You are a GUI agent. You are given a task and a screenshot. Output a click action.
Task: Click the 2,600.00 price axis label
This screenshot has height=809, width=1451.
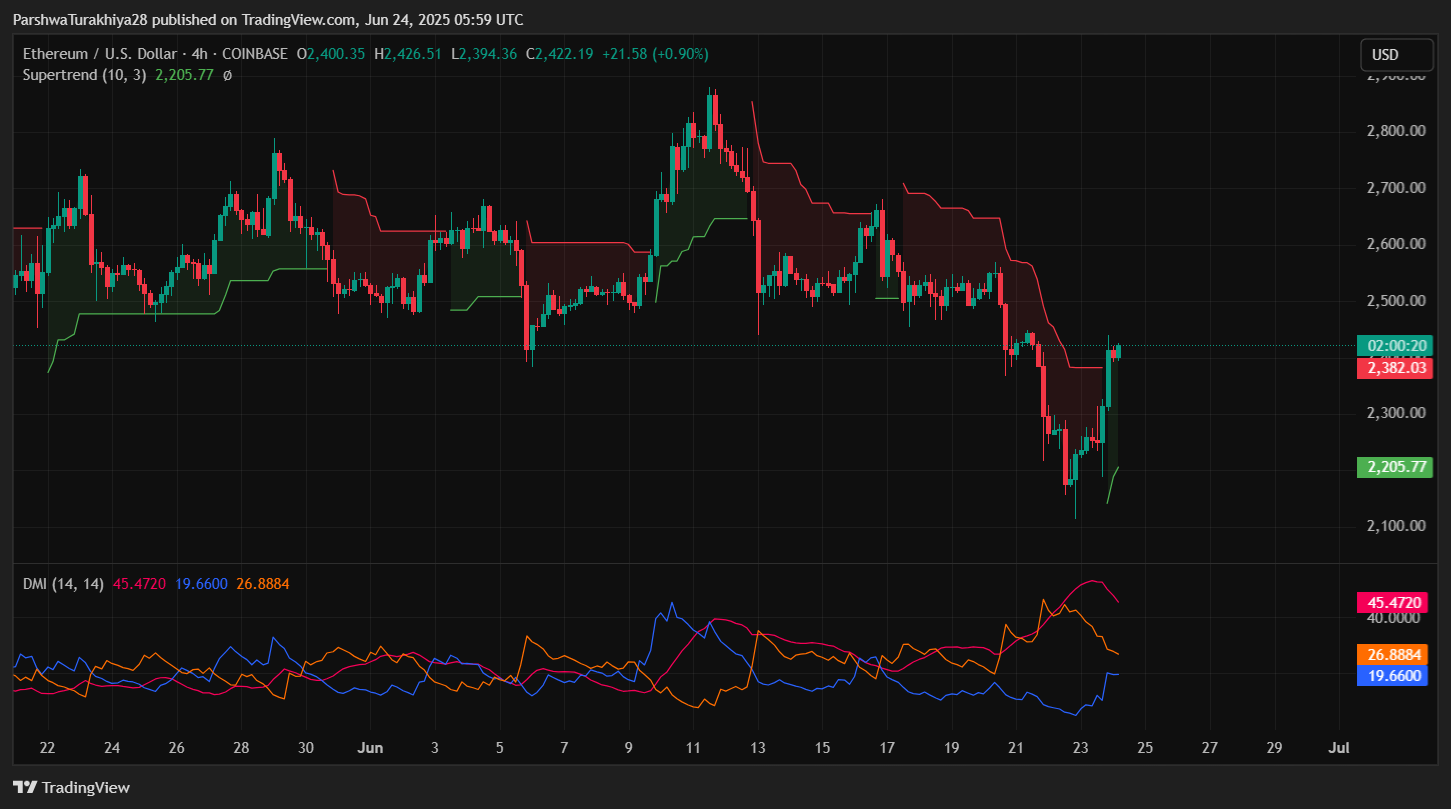(x=1396, y=244)
